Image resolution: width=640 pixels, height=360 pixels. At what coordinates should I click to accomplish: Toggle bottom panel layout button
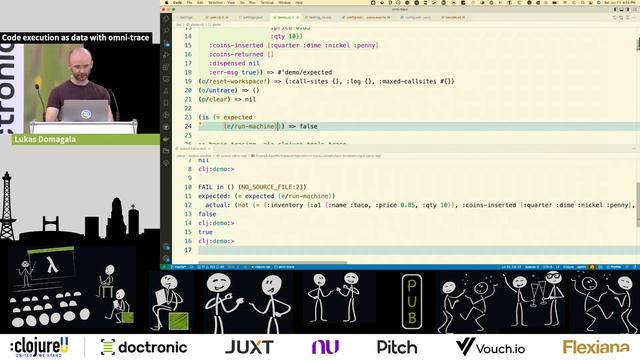pos(621,10)
